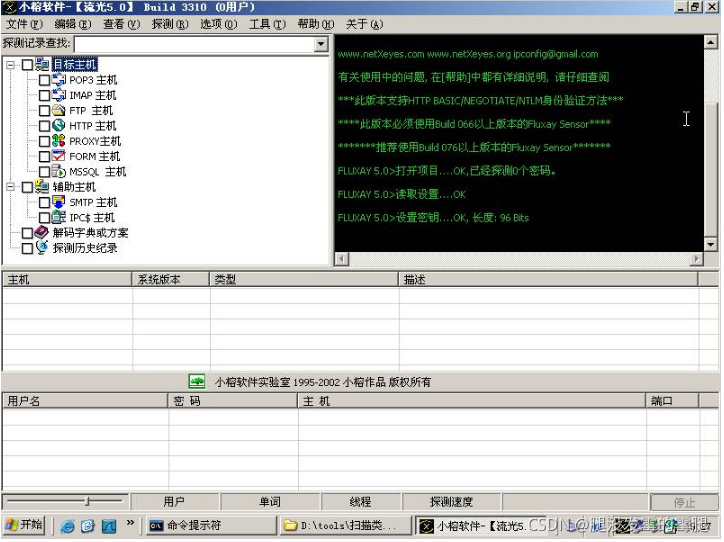Click the second quick launch icon
This screenshot has height=542, width=724.
(88, 526)
